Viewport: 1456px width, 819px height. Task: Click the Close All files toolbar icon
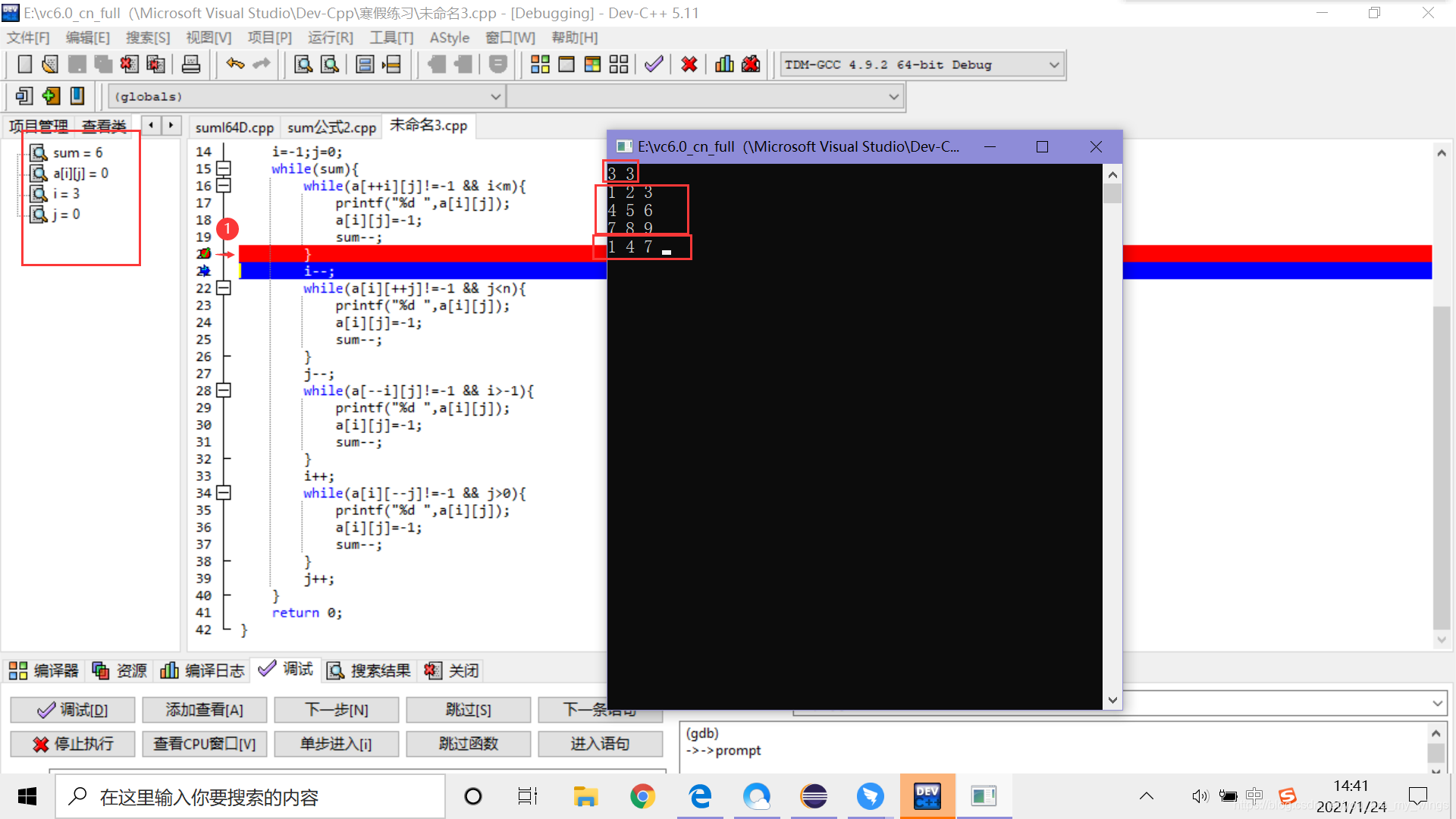(x=156, y=64)
